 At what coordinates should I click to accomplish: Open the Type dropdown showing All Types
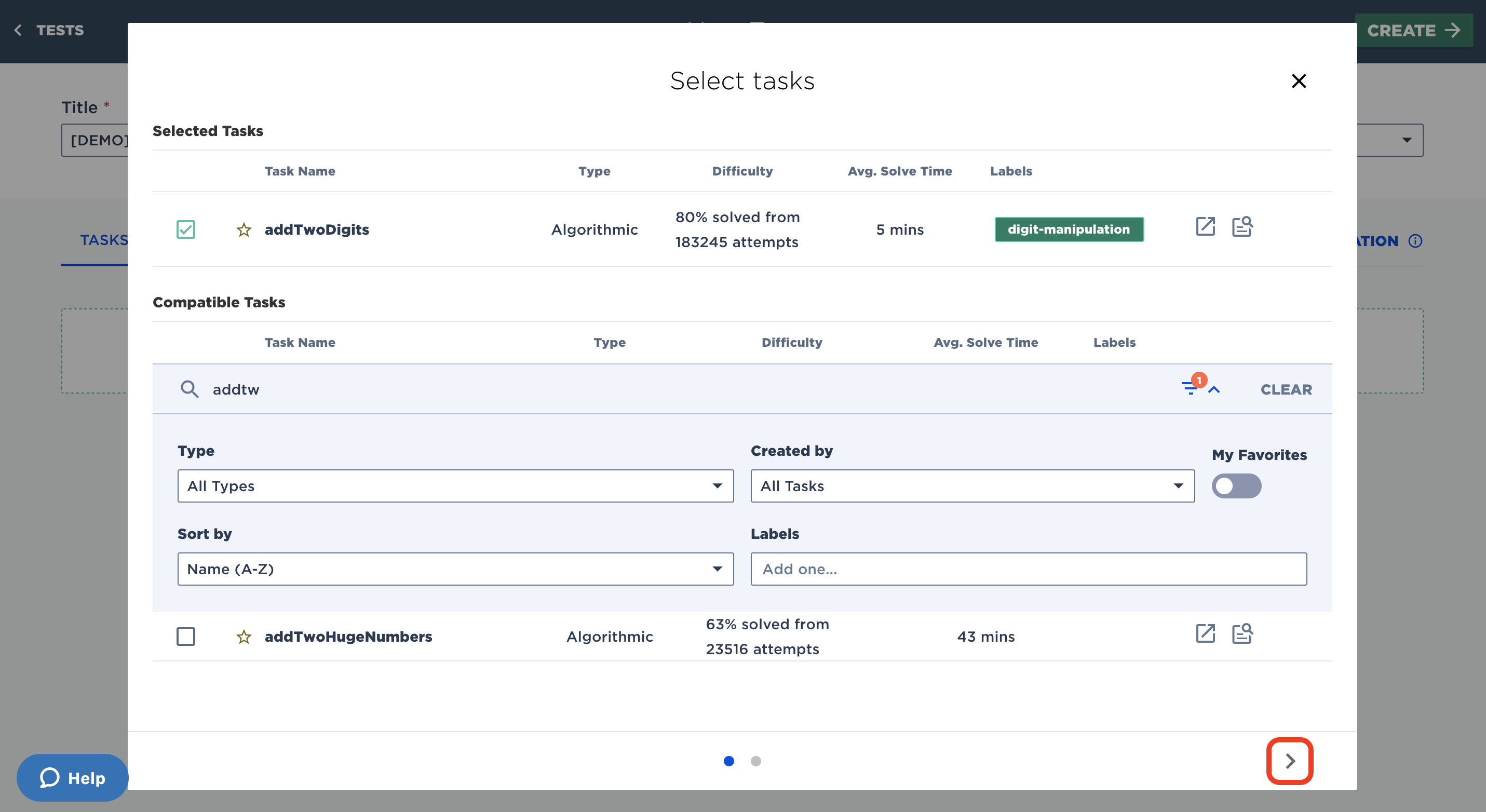[x=455, y=486]
